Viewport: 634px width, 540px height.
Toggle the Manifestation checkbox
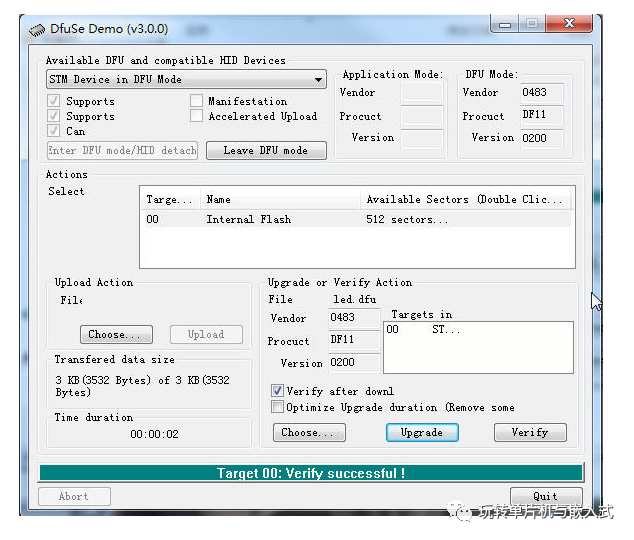click(197, 101)
